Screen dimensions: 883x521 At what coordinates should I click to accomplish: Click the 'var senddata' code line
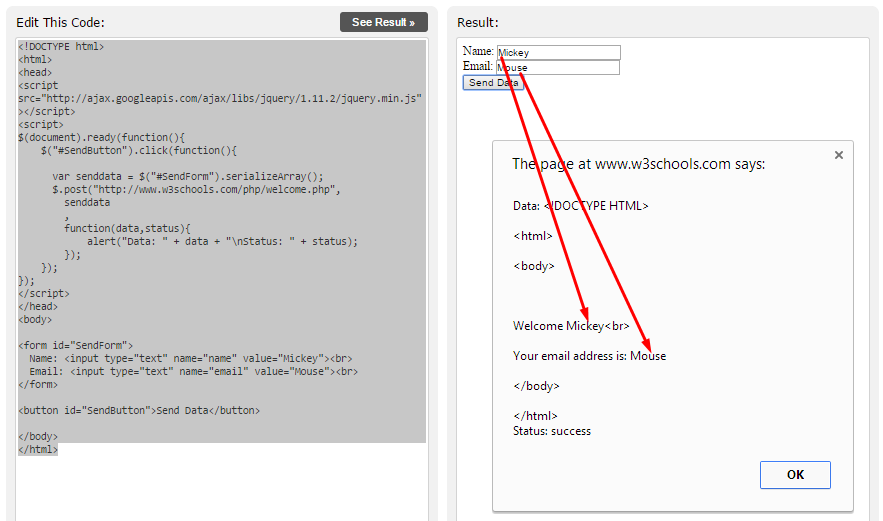pos(188,176)
